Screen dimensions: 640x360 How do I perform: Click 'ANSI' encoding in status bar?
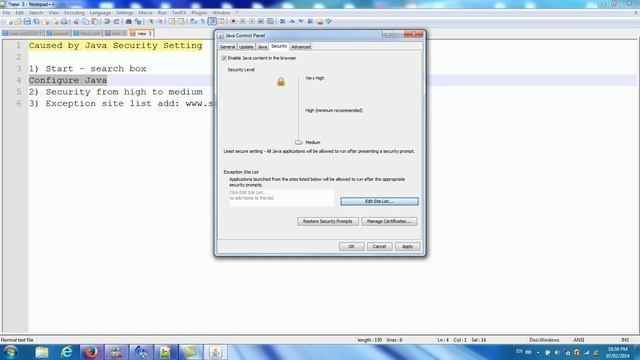(579, 340)
